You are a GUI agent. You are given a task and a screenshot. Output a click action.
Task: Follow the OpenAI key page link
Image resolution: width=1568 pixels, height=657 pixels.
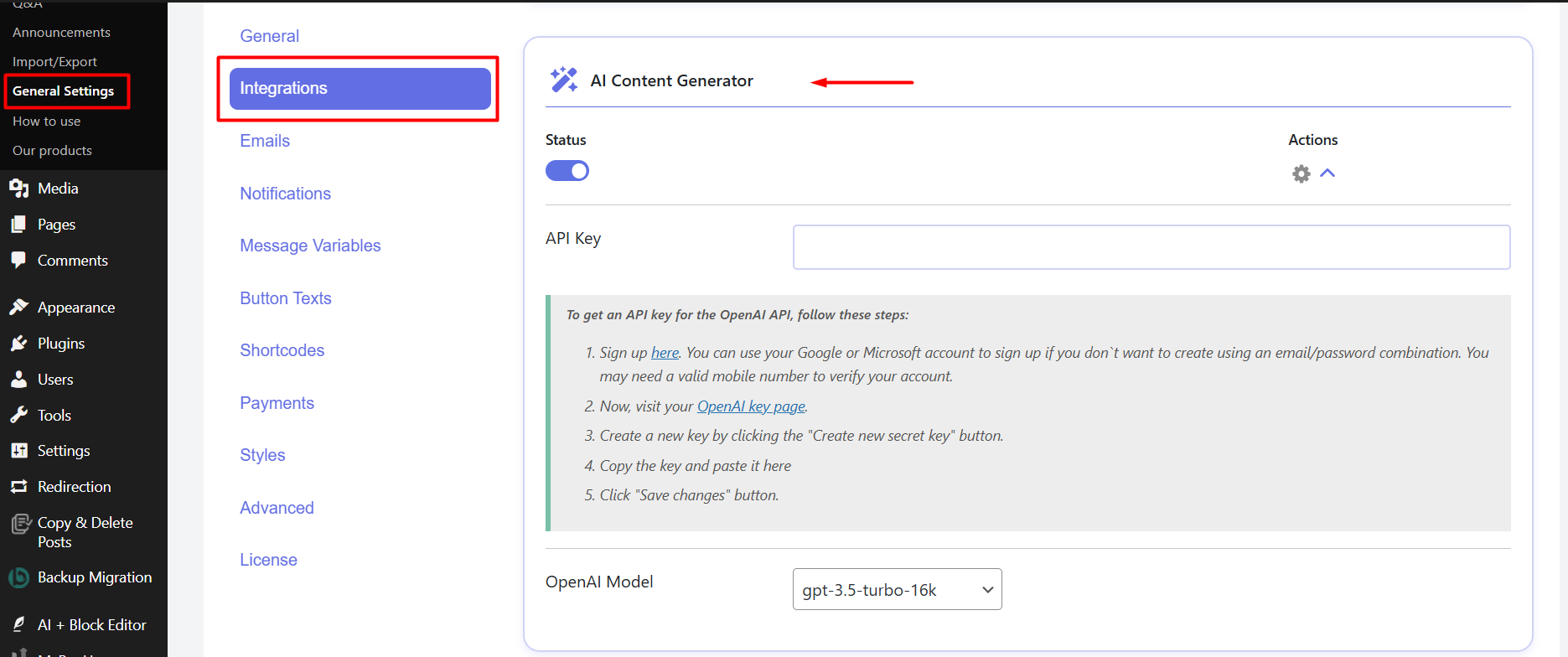pyautogui.click(x=751, y=406)
